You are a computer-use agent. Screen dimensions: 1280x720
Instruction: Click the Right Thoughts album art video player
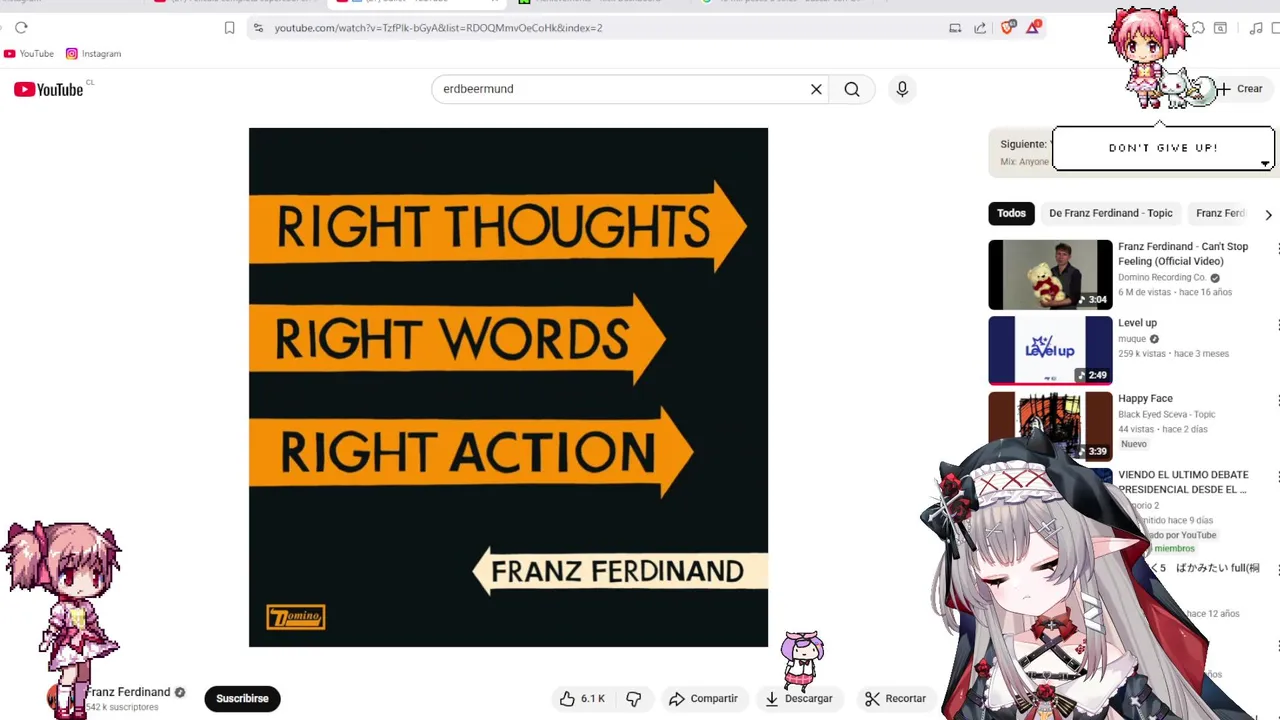[x=508, y=387]
